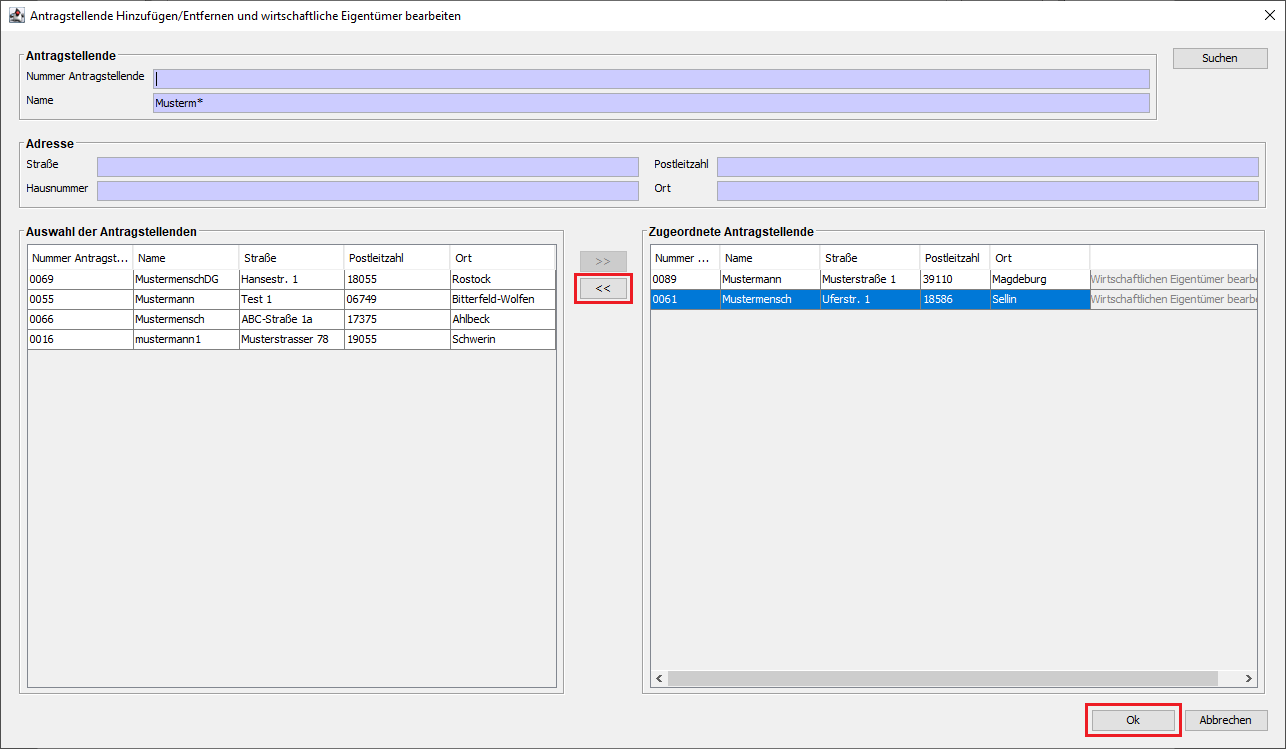The image size is (1286, 749).
Task: Click the Musterstraße 1 cell
Action: (x=870, y=280)
